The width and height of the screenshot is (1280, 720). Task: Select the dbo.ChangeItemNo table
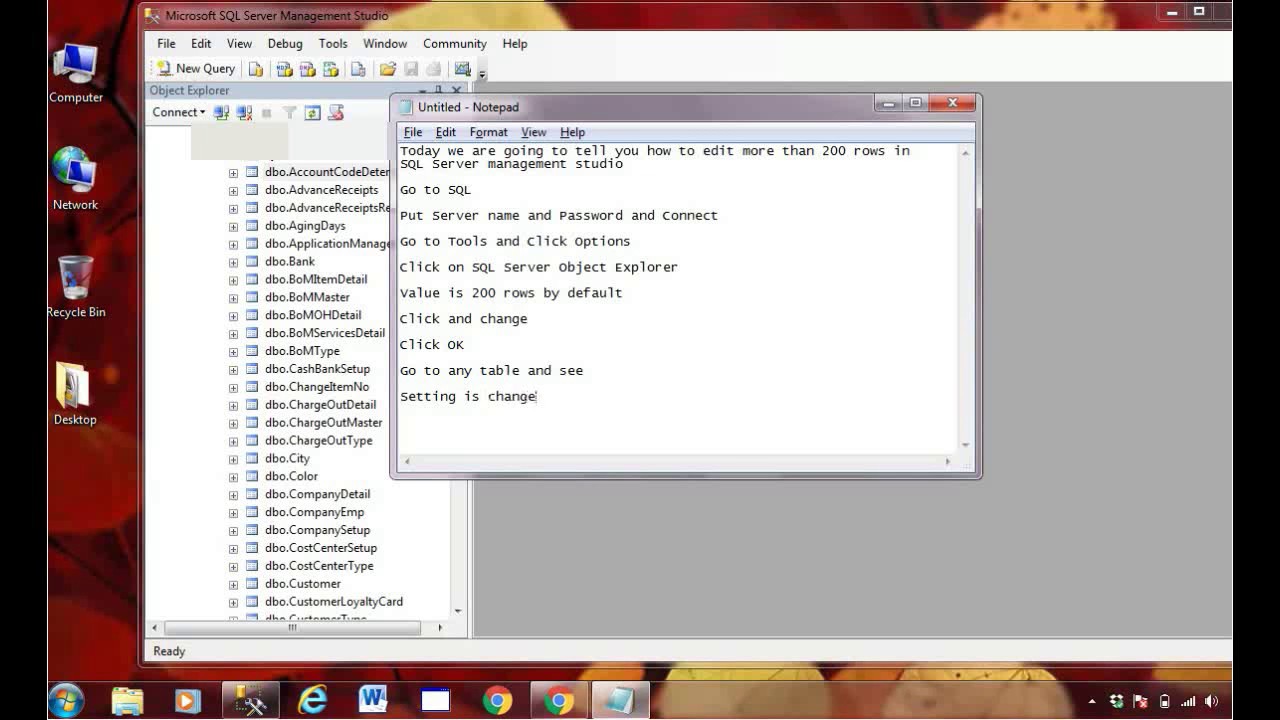click(x=316, y=387)
